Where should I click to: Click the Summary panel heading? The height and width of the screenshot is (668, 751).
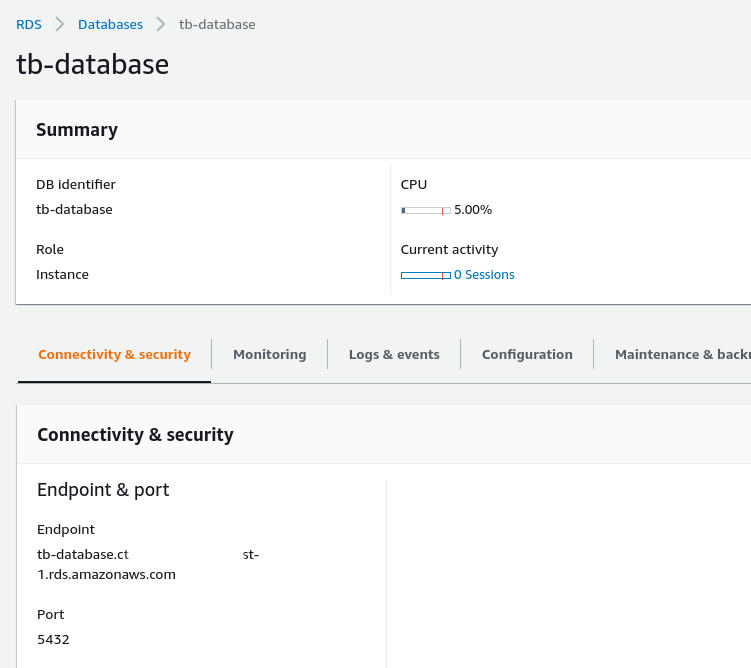(77, 130)
